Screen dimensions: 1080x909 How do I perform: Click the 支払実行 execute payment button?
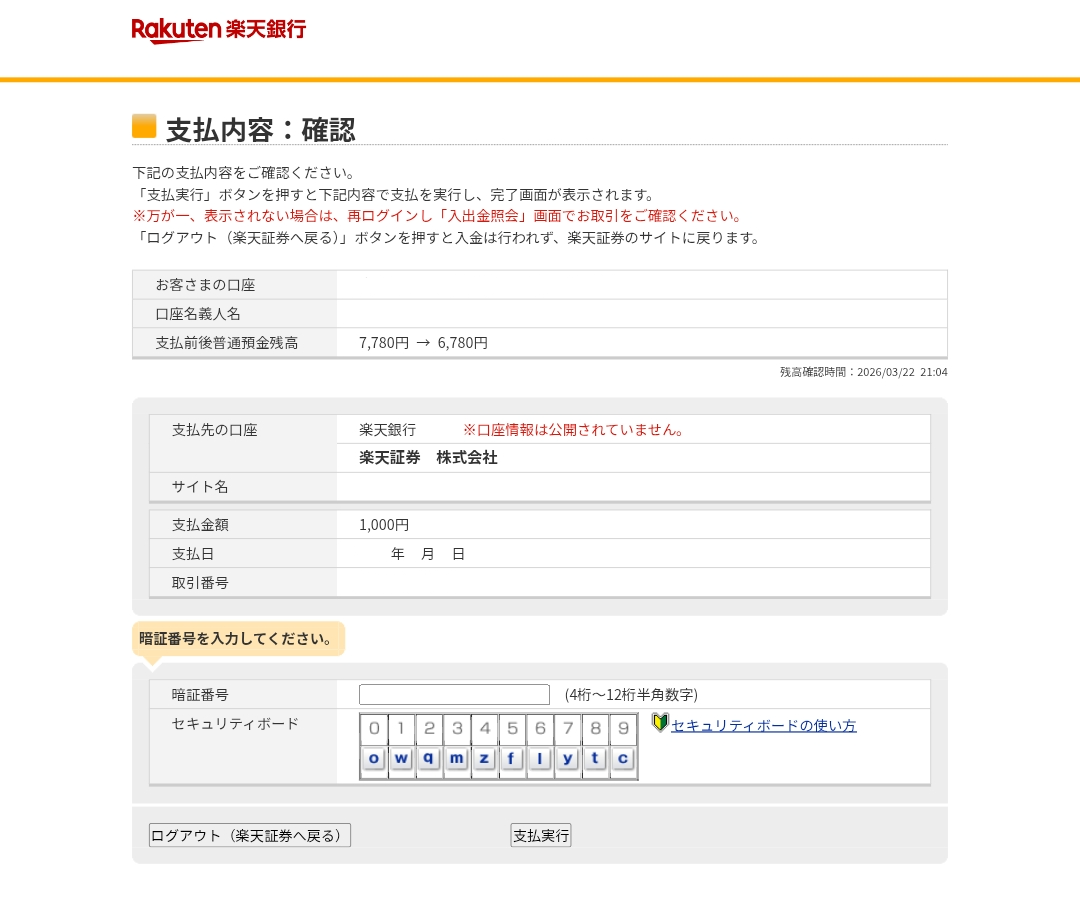tap(541, 835)
